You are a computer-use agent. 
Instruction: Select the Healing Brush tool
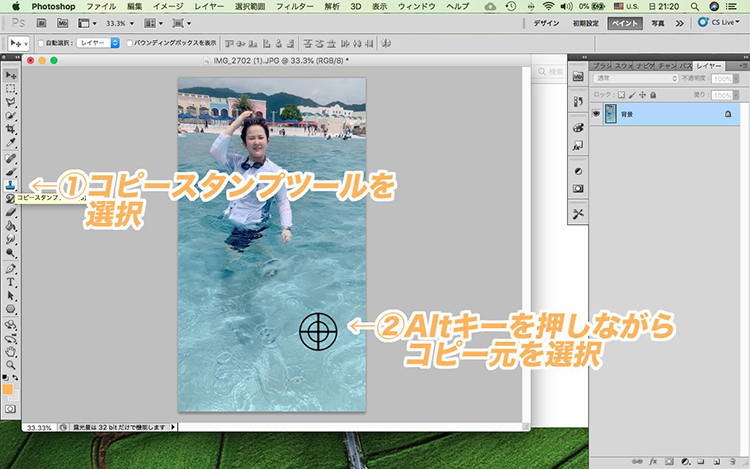(11, 158)
